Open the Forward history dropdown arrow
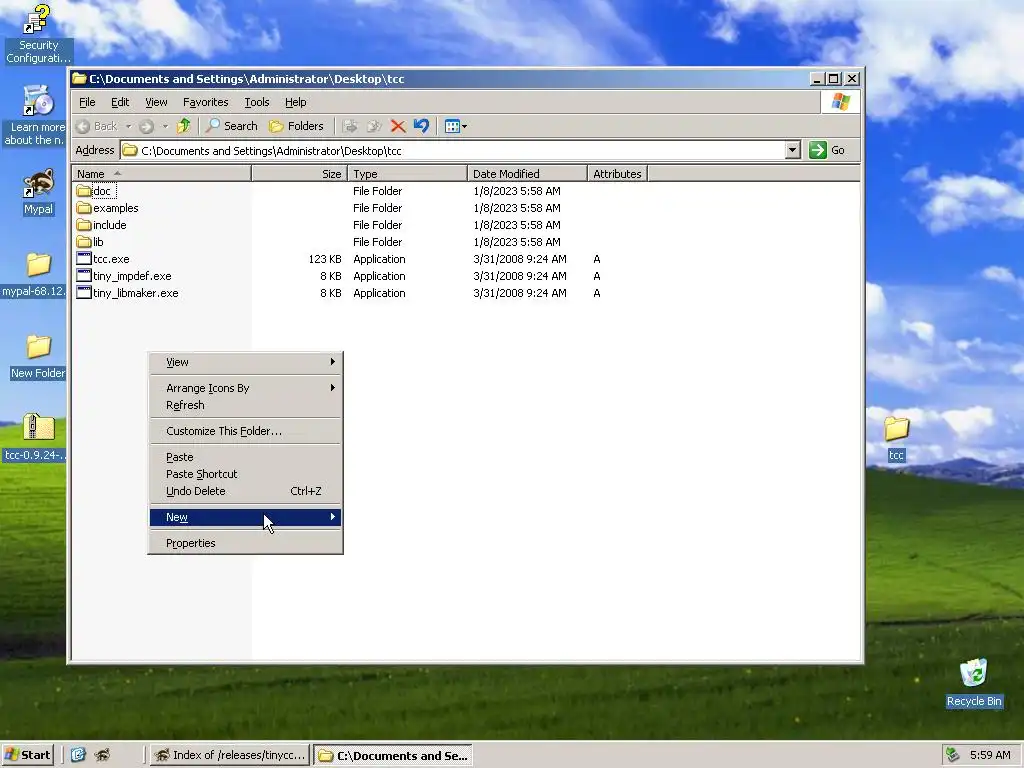1024x768 pixels. tap(165, 126)
